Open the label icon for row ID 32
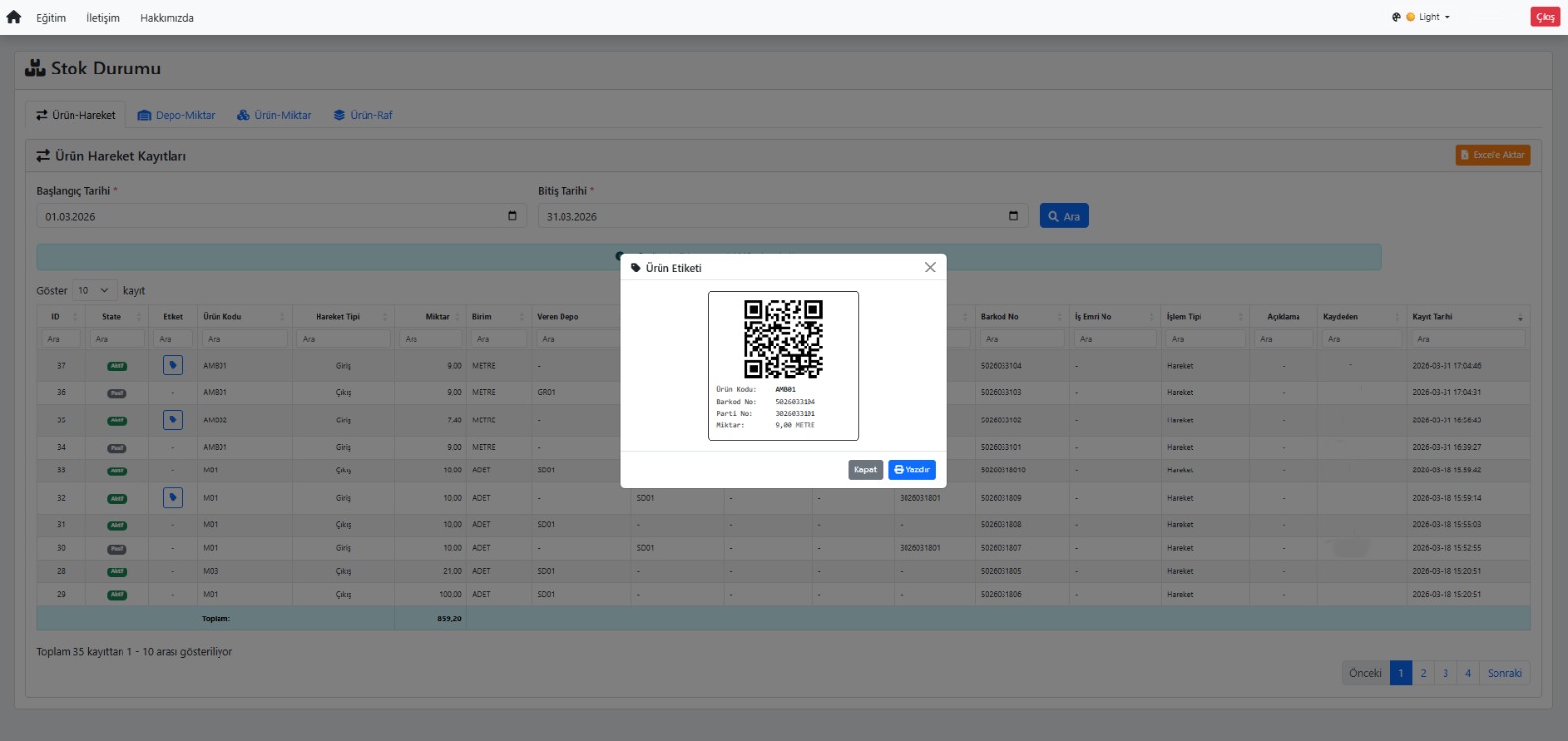Screen dimensions: 1568x741 172,498
